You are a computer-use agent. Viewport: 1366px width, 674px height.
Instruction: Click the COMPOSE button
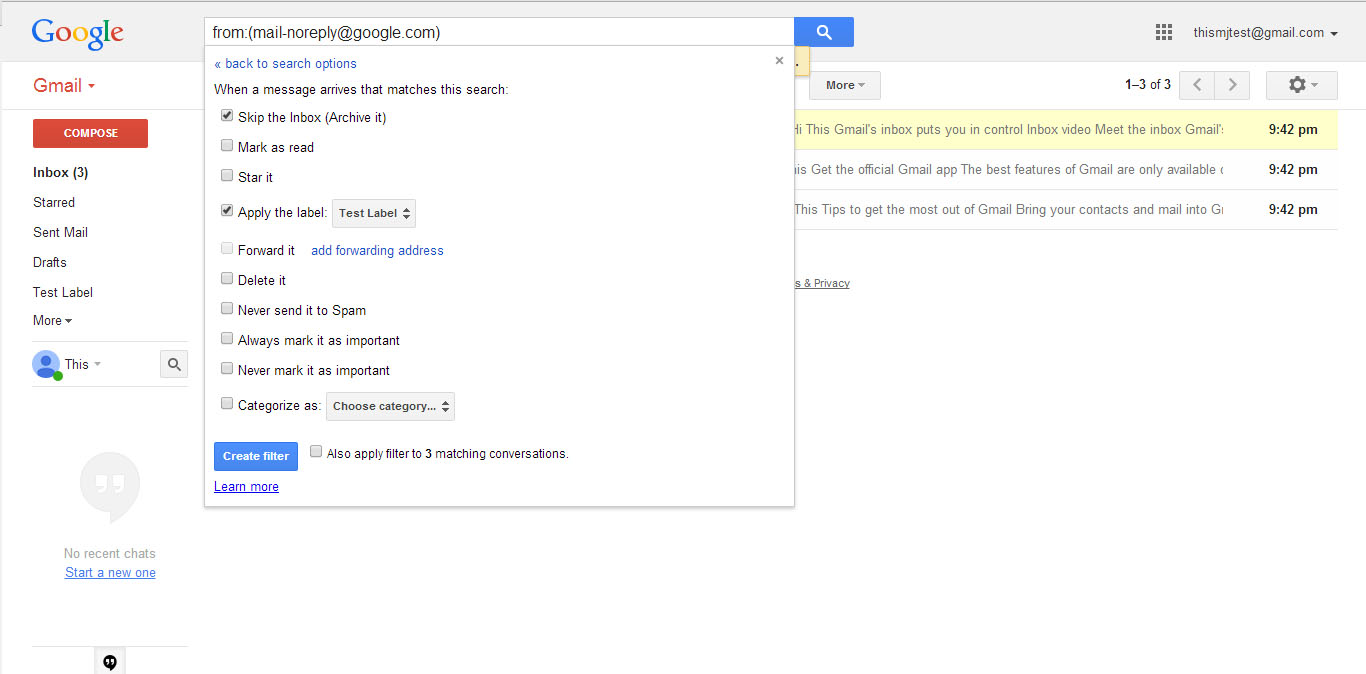point(90,133)
